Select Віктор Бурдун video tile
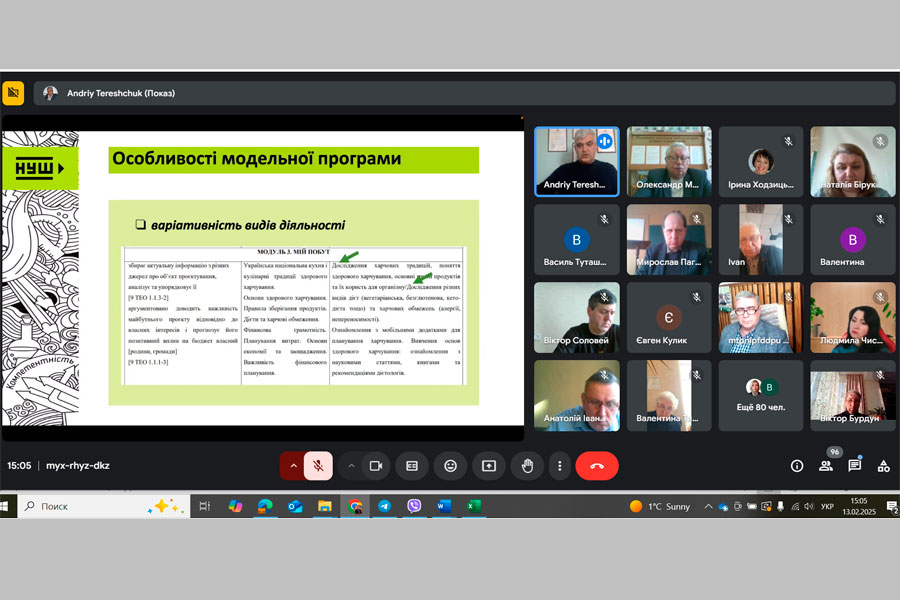The image size is (900, 600). tap(852, 396)
